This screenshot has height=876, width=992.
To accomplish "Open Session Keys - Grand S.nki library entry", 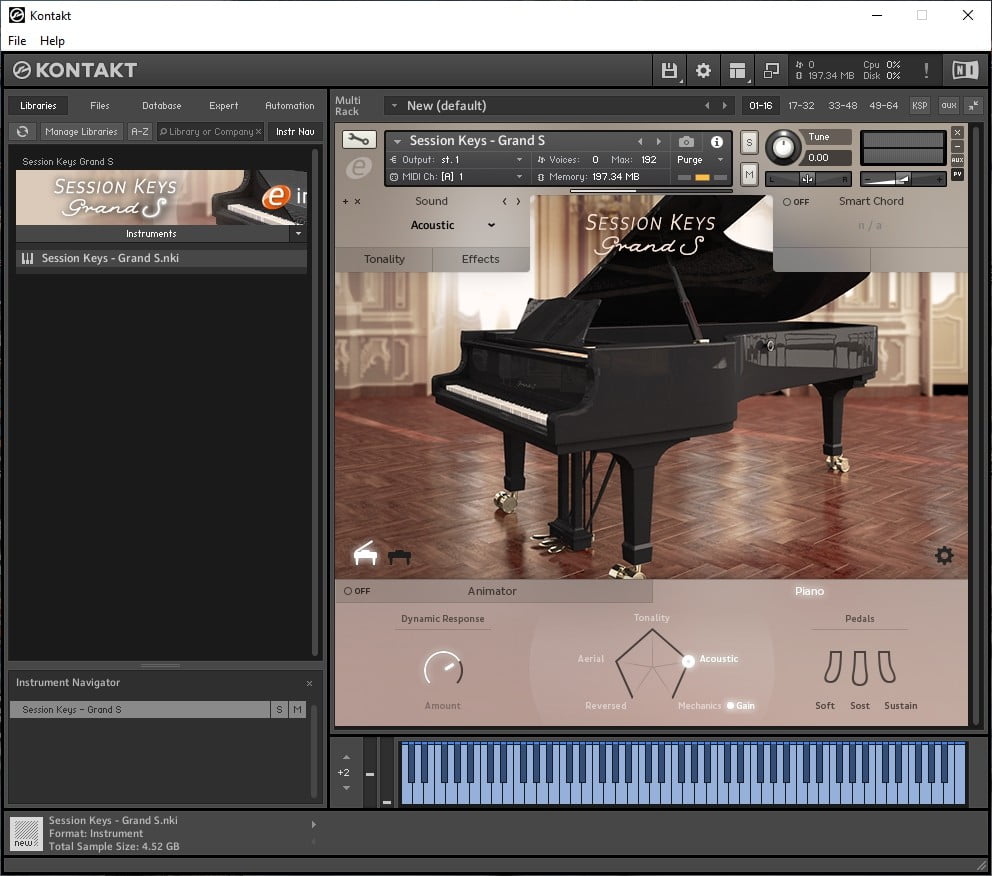I will [161, 258].
